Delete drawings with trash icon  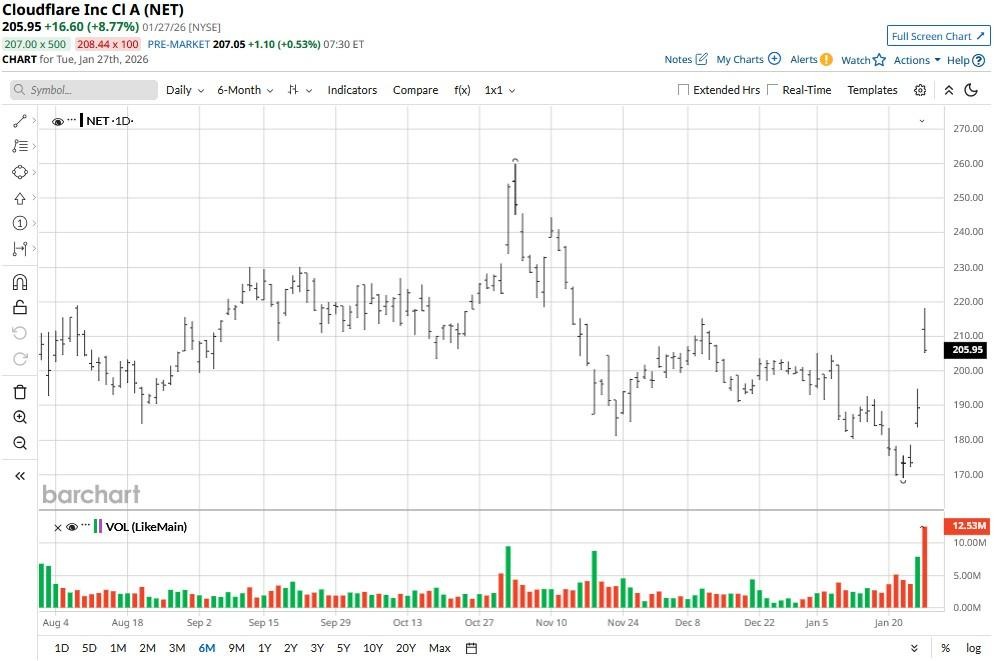[20, 392]
